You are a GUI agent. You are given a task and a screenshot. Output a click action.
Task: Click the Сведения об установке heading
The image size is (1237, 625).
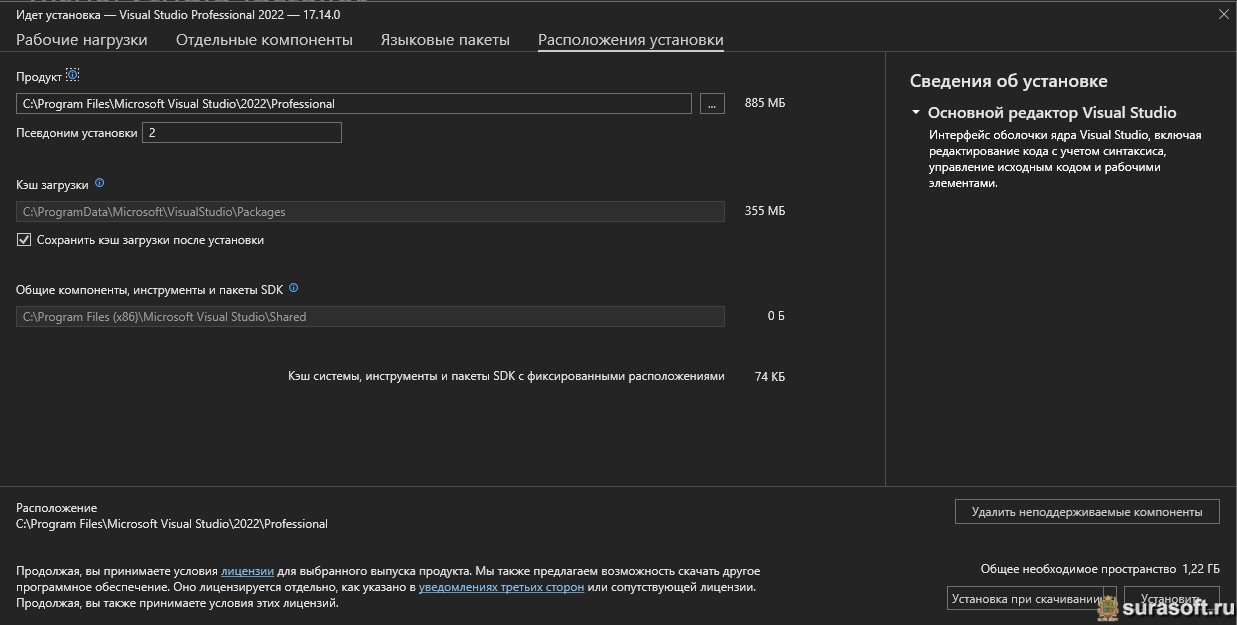(1008, 81)
